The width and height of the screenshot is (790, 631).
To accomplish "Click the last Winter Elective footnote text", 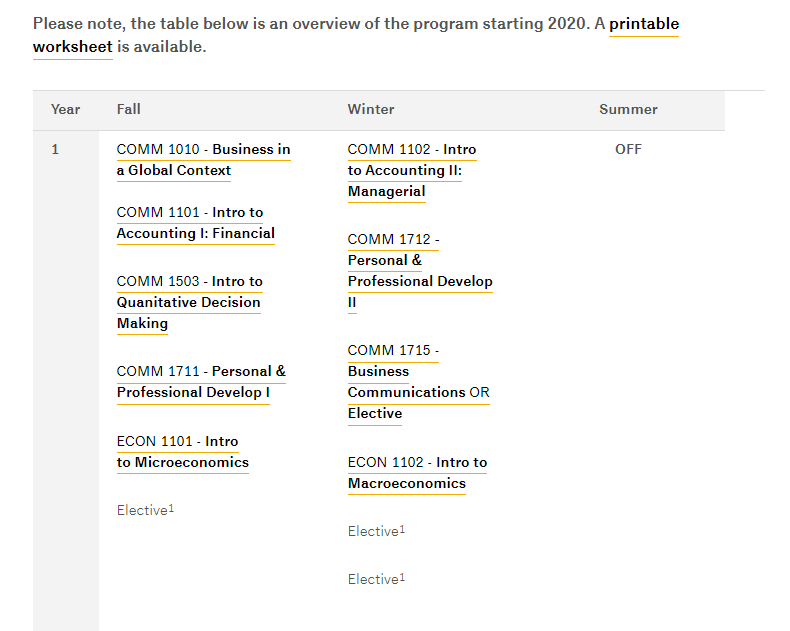I will coord(376,579).
